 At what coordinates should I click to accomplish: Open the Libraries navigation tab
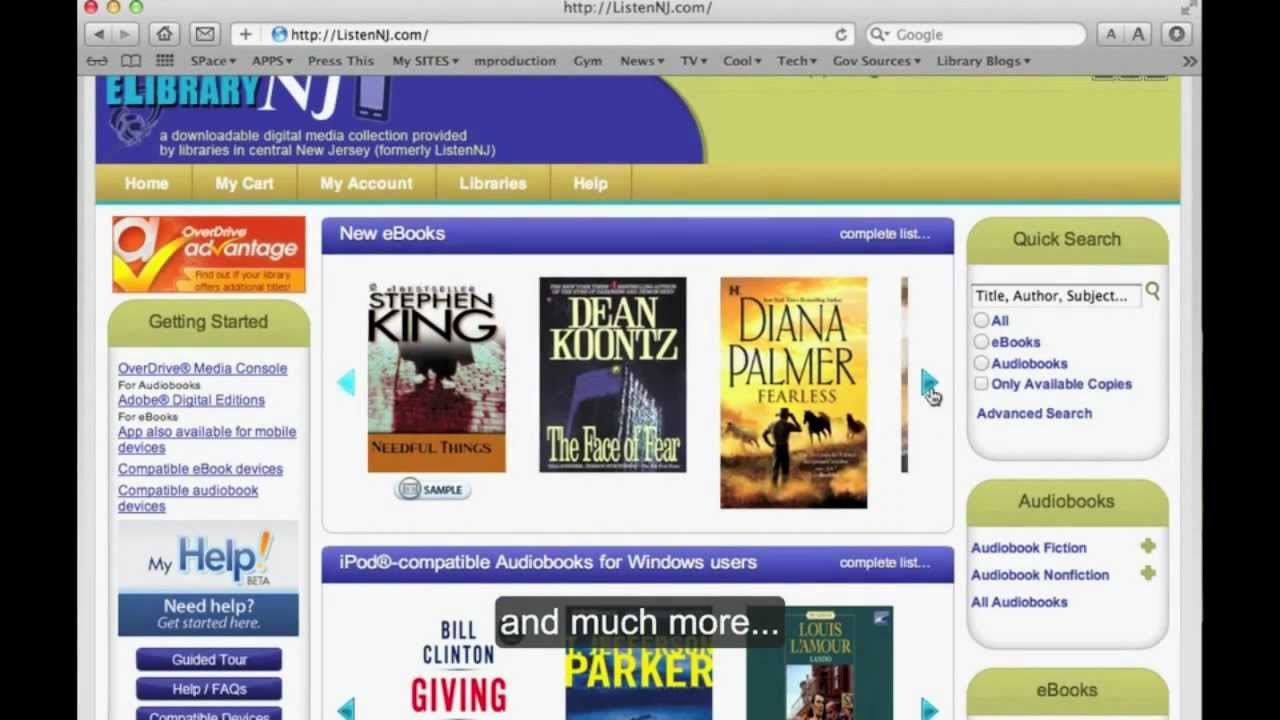click(x=493, y=183)
